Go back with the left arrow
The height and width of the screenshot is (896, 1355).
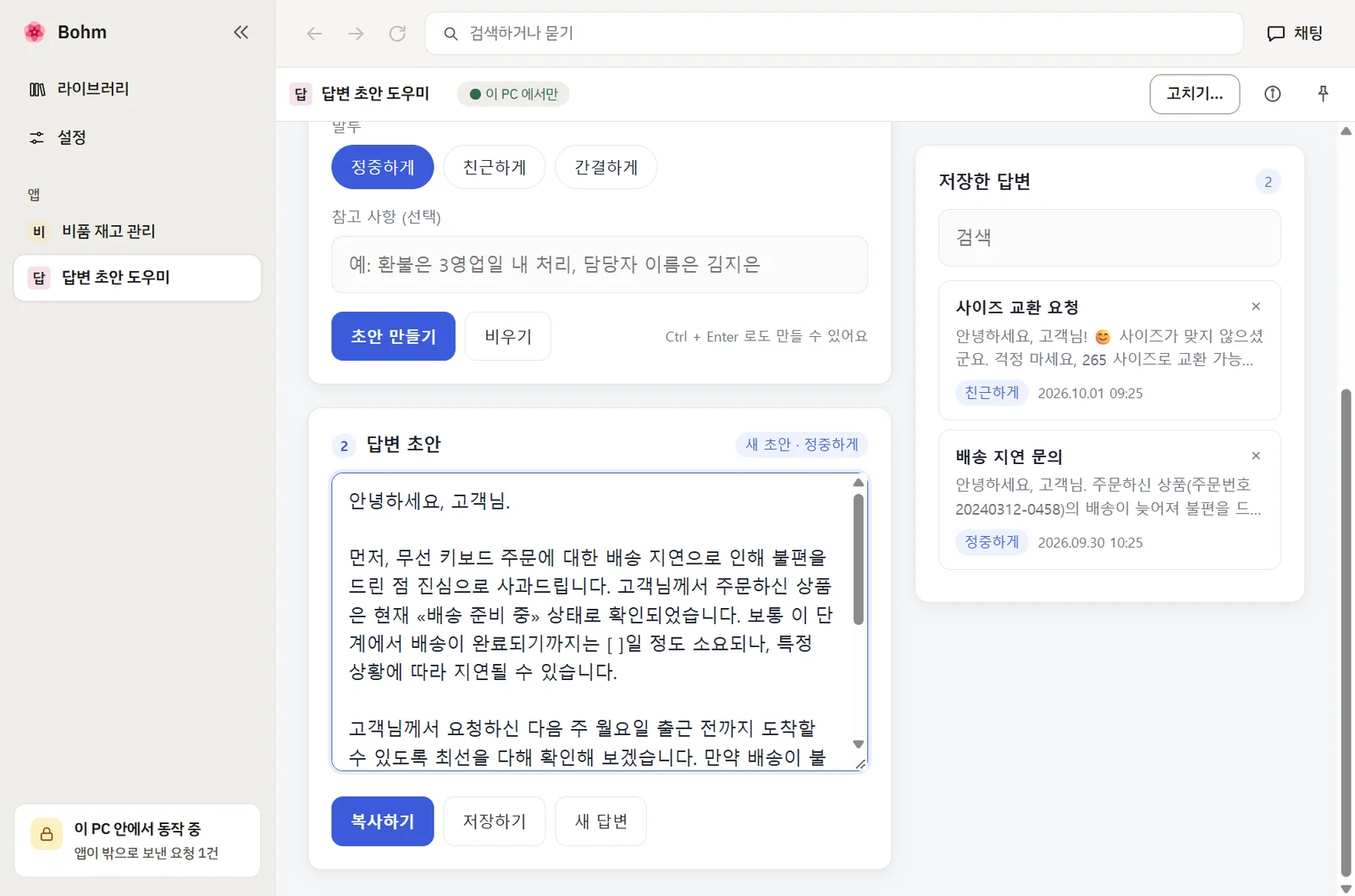pyautogui.click(x=314, y=33)
